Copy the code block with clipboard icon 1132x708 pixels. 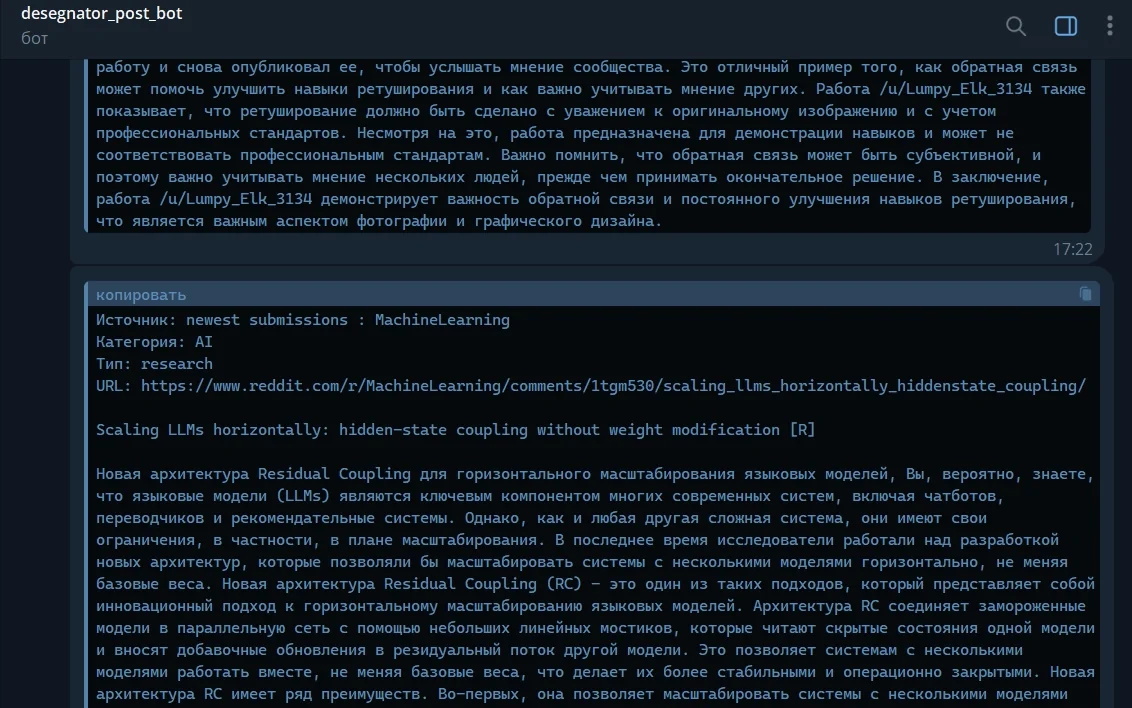(x=1085, y=294)
